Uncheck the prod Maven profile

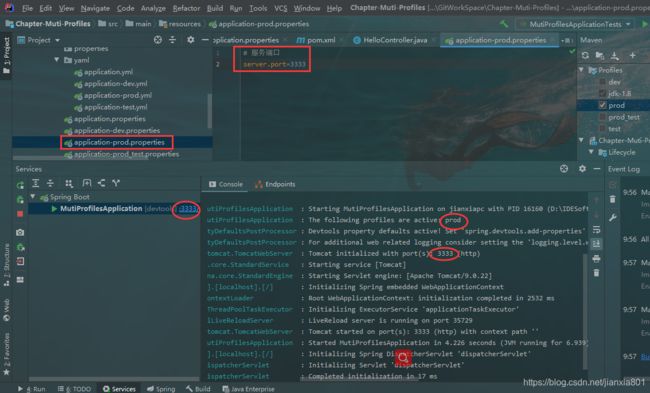[x=602, y=105]
